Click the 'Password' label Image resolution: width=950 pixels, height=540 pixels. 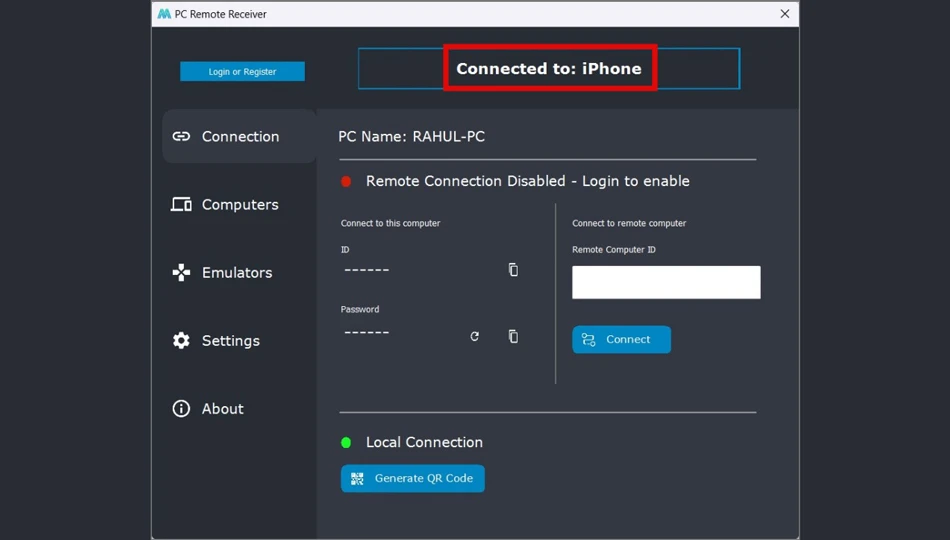[x=360, y=309]
